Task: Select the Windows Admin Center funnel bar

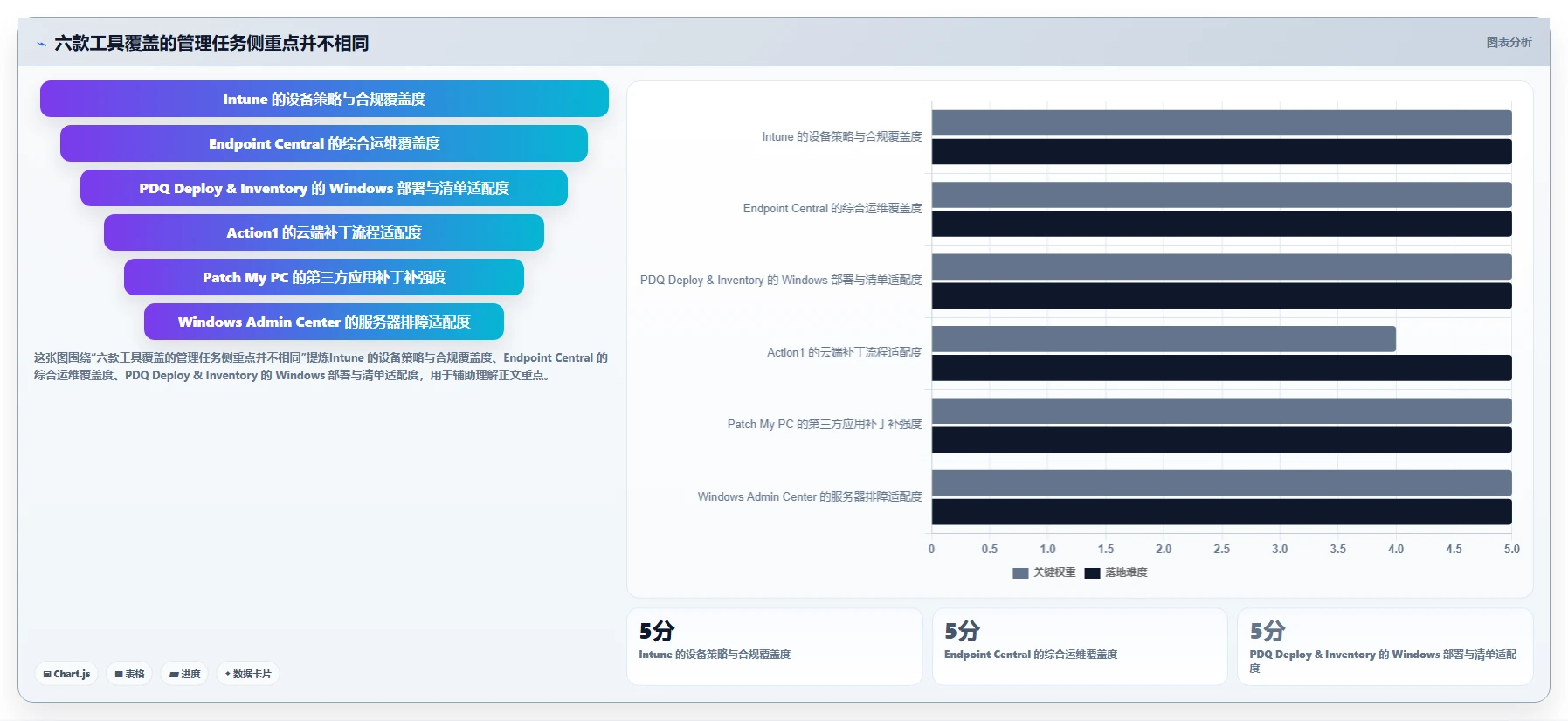Action: (x=324, y=322)
